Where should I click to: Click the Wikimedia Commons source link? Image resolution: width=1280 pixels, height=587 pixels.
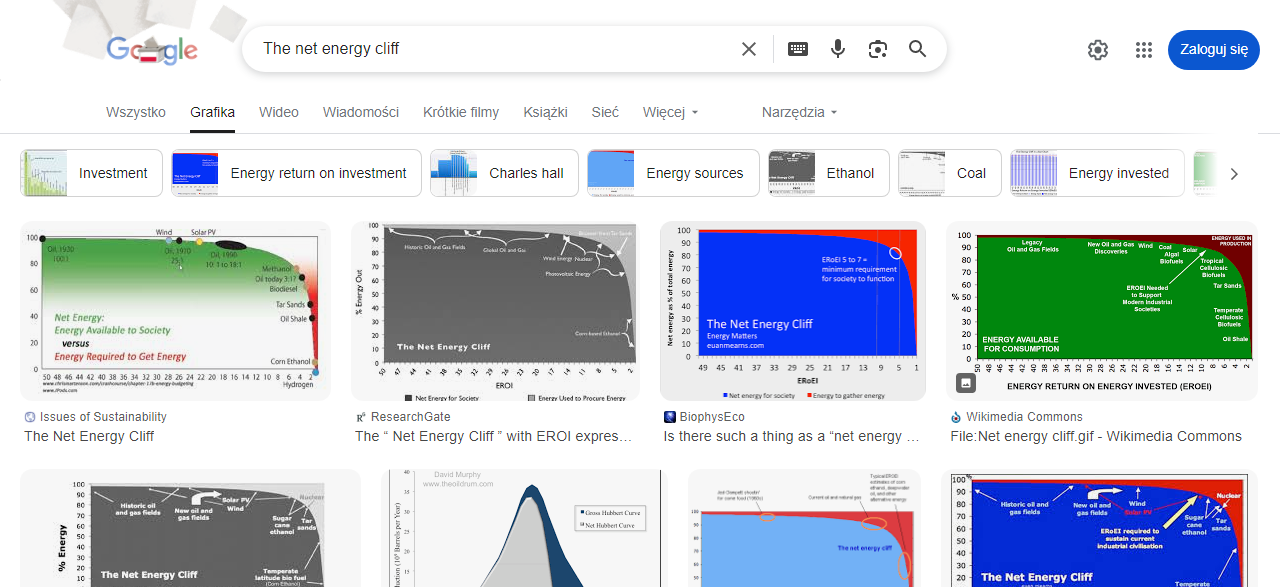[x=1024, y=417]
